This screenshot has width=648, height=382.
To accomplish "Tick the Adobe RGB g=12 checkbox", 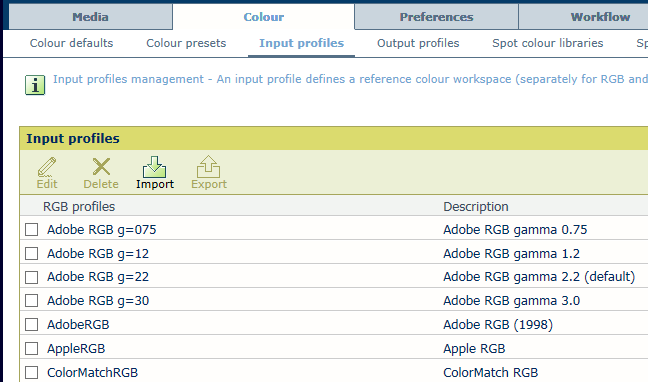I will (x=31, y=253).
